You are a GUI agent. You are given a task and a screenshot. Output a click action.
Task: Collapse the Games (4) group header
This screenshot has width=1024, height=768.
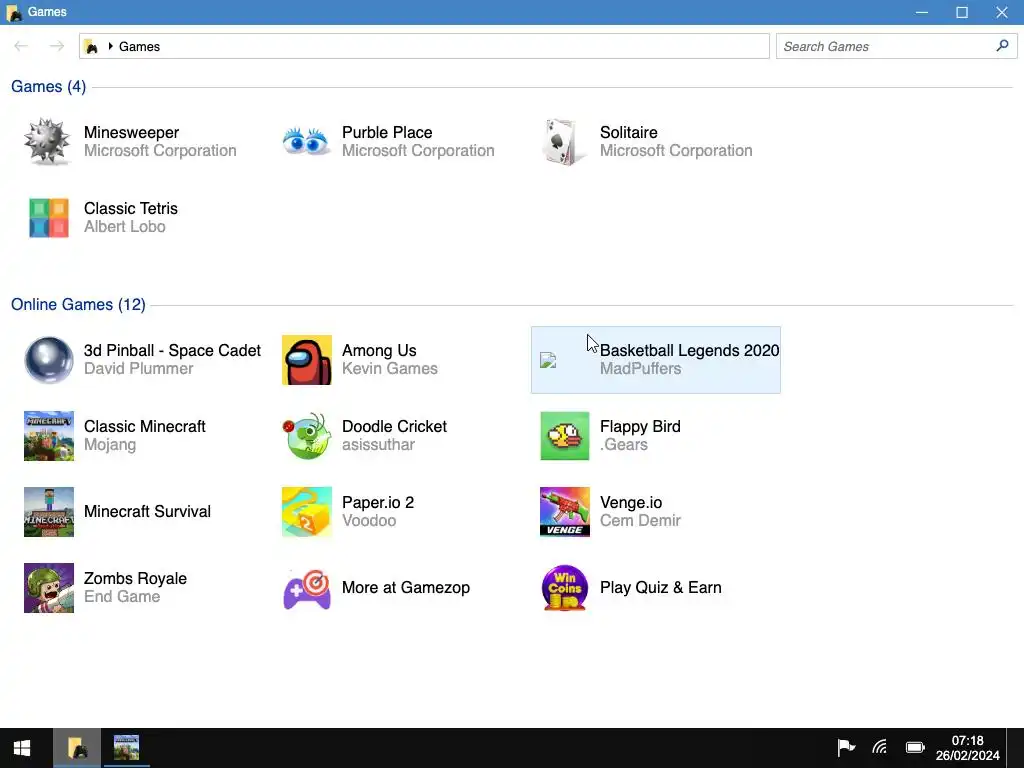[48, 86]
